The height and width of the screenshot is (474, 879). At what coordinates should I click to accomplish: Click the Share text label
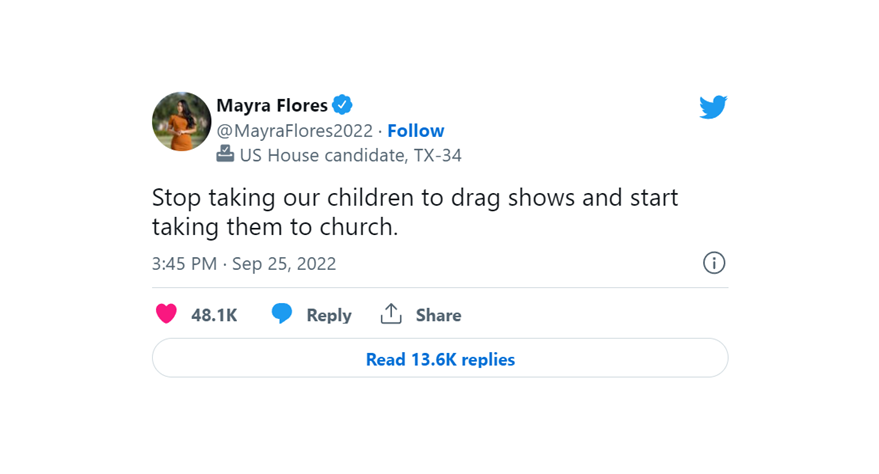pos(438,315)
